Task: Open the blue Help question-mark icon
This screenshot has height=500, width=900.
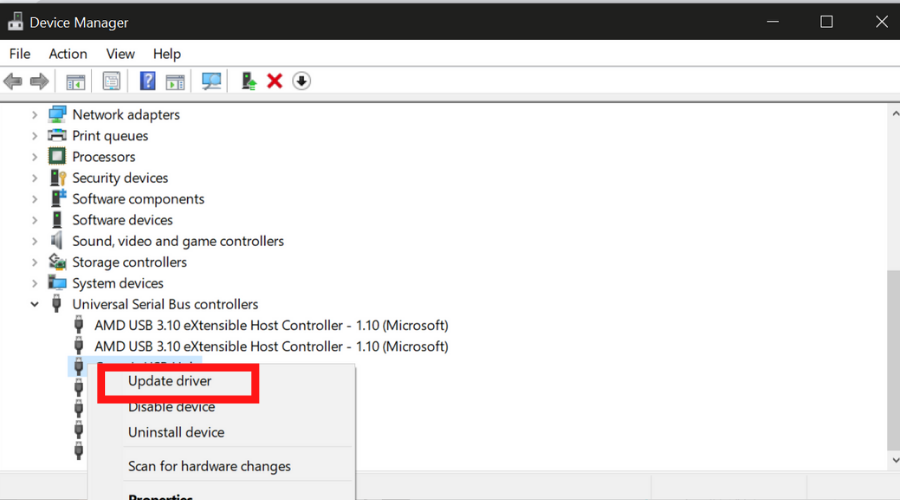Action: (x=148, y=81)
